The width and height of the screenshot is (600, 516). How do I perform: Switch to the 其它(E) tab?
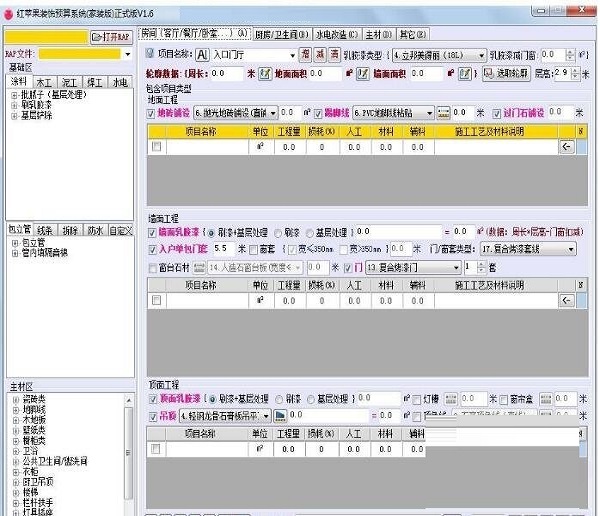pyautogui.click(x=412, y=35)
